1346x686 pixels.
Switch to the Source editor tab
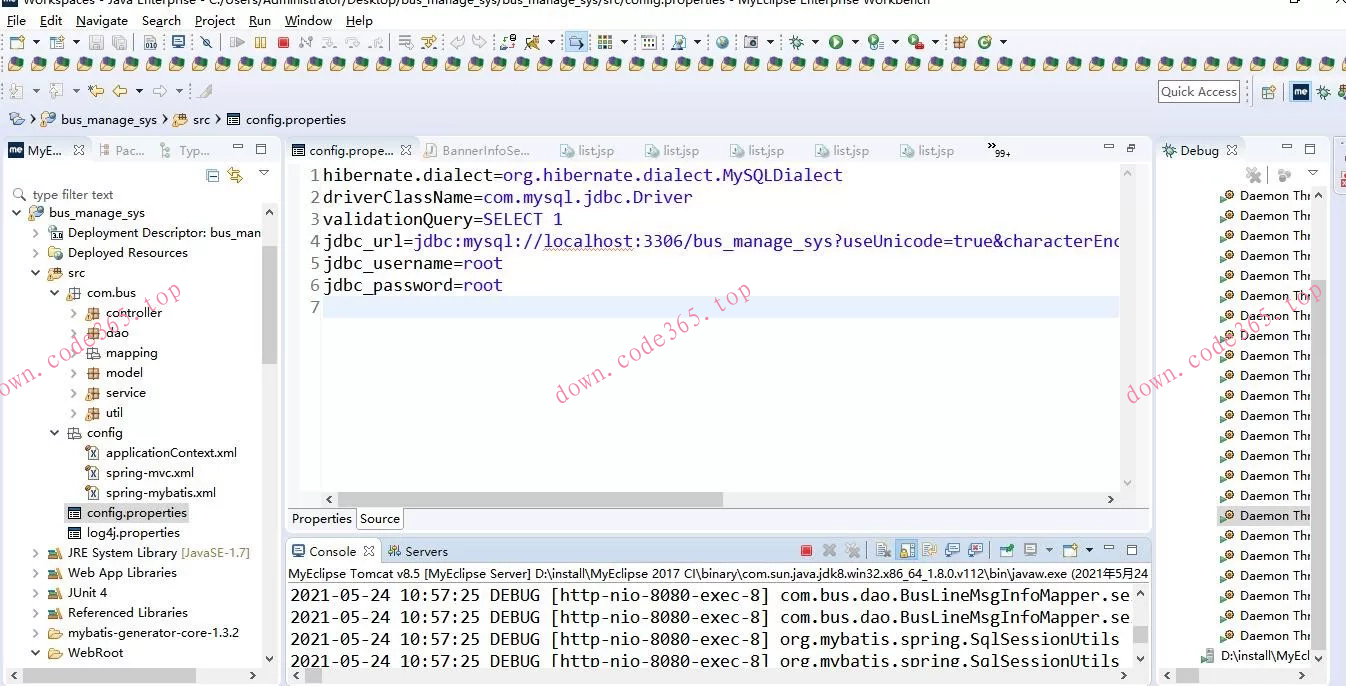(380, 519)
